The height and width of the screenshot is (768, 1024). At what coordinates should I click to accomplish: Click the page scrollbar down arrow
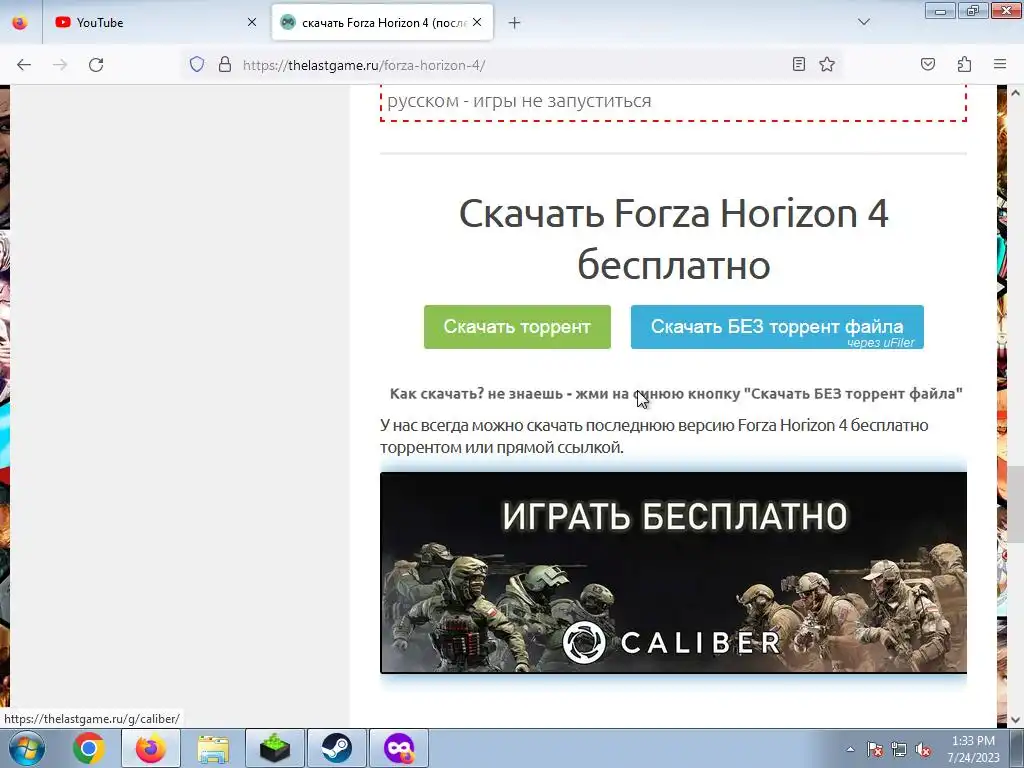tap(1016, 720)
